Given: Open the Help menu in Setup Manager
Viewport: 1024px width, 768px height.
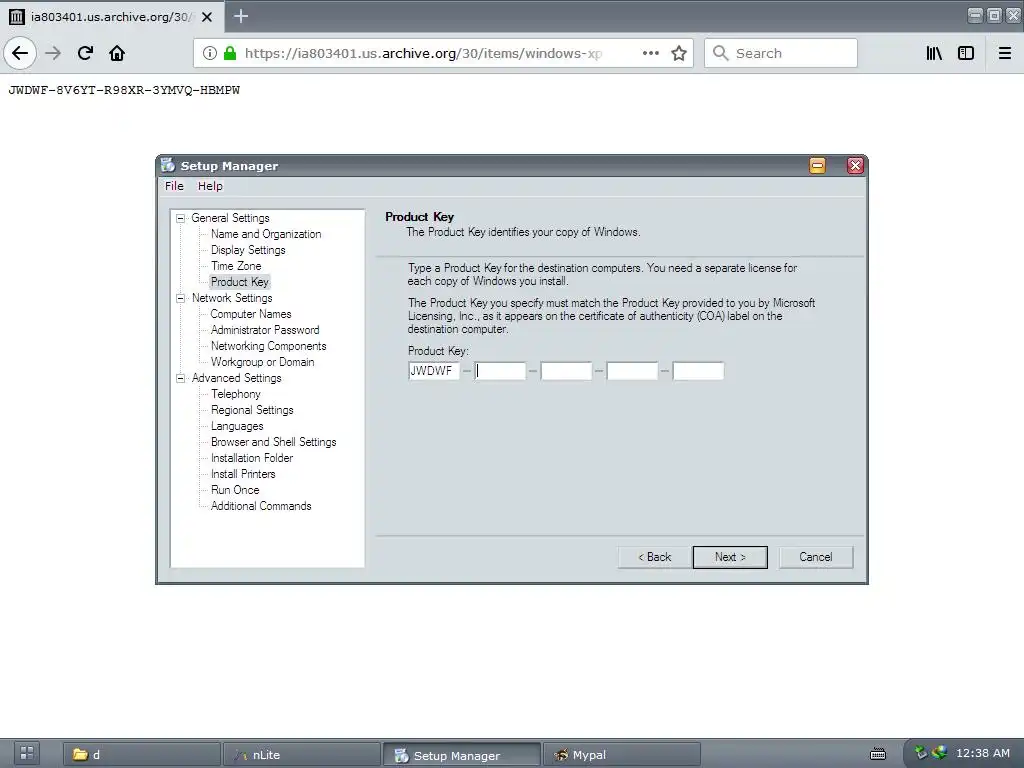Looking at the screenshot, I should (210, 186).
